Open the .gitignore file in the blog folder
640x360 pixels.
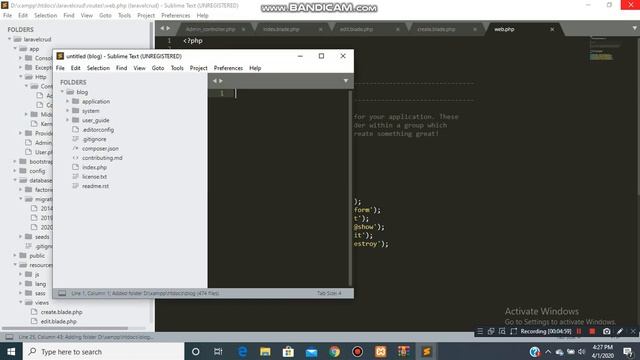94,139
